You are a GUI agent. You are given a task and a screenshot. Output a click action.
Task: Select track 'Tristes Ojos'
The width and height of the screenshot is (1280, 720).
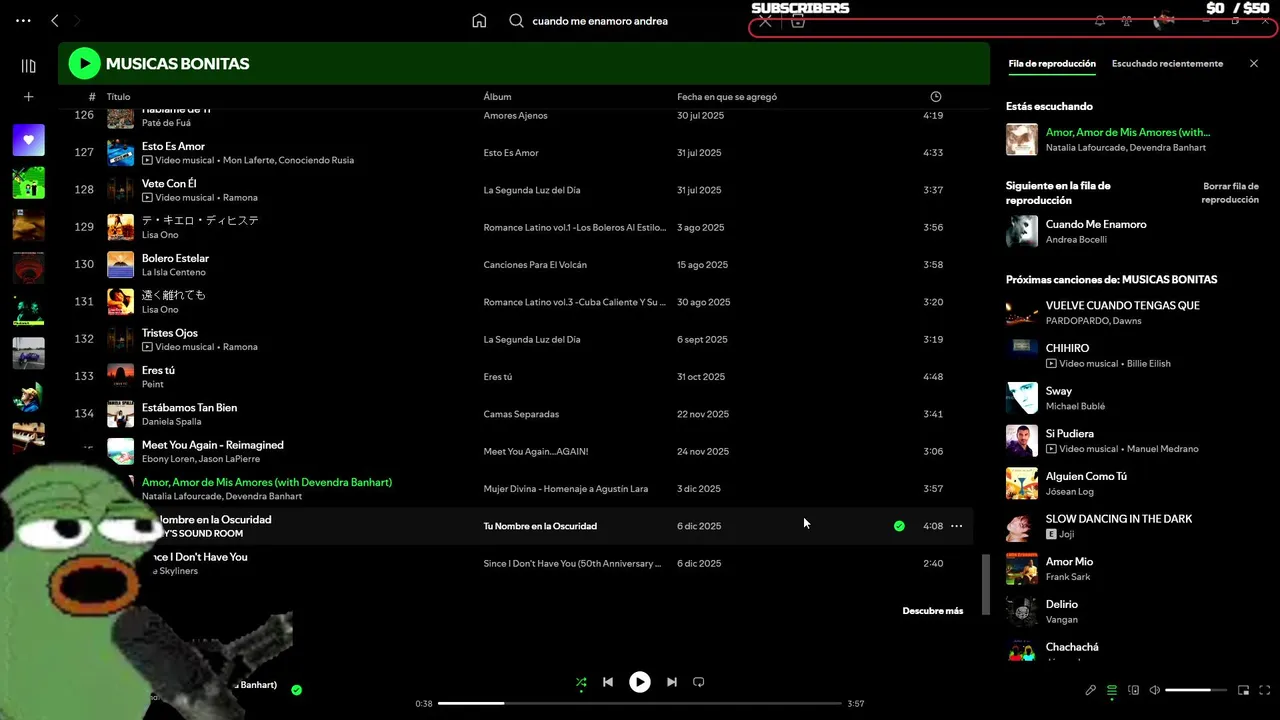click(170, 333)
